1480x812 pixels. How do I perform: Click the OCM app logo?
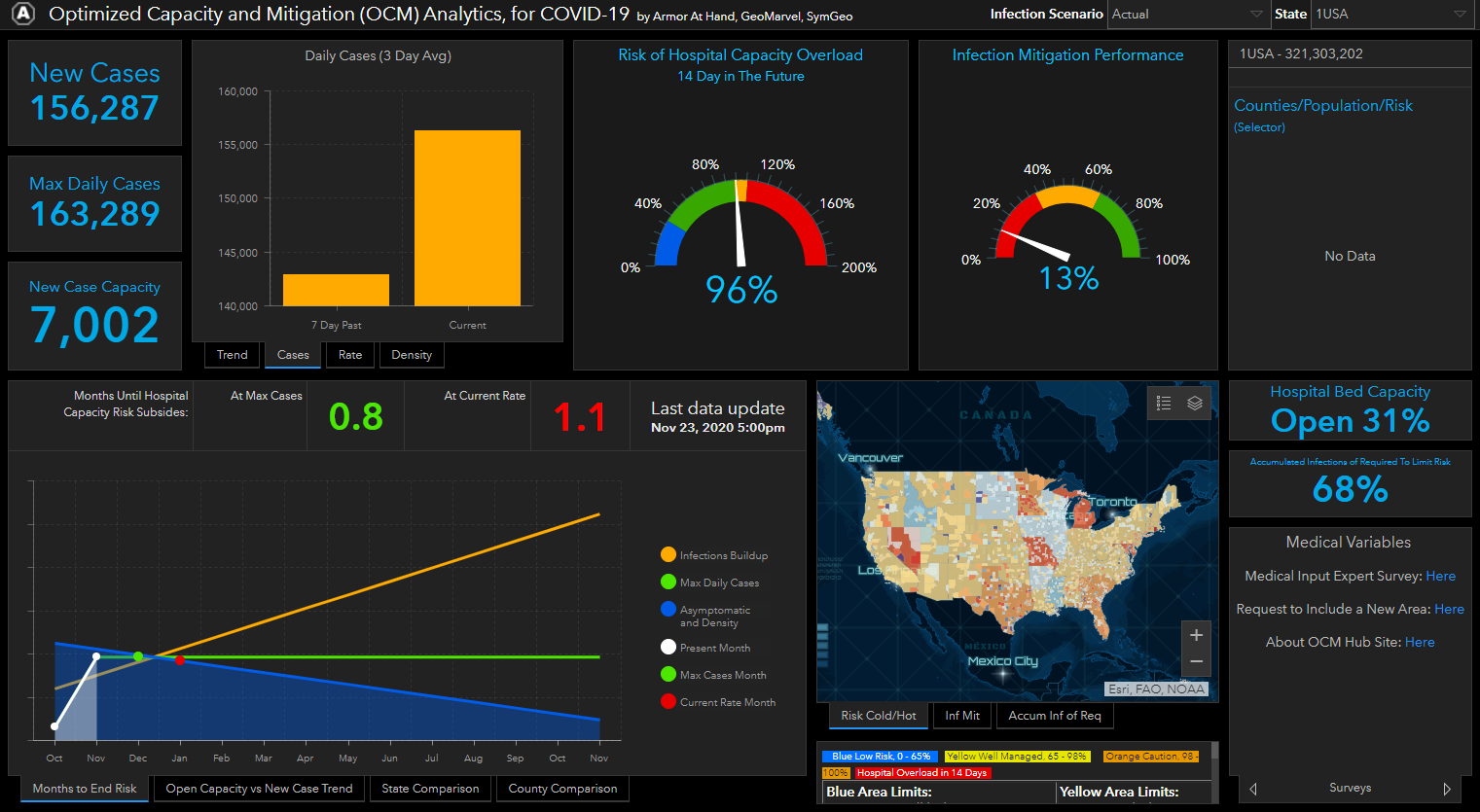[x=21, y=15]
